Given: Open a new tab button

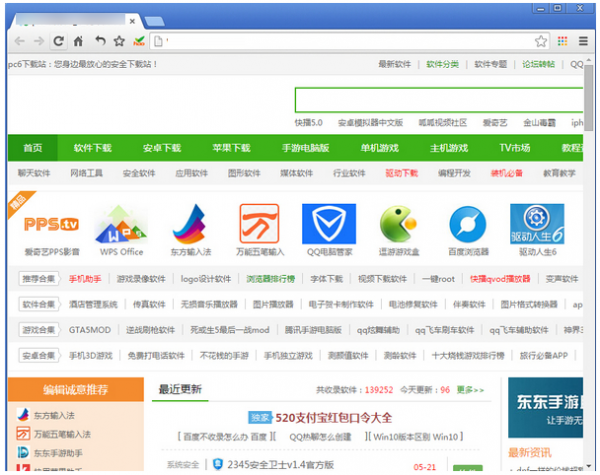Looking at the screenshot, I should (x=155, y=22).
